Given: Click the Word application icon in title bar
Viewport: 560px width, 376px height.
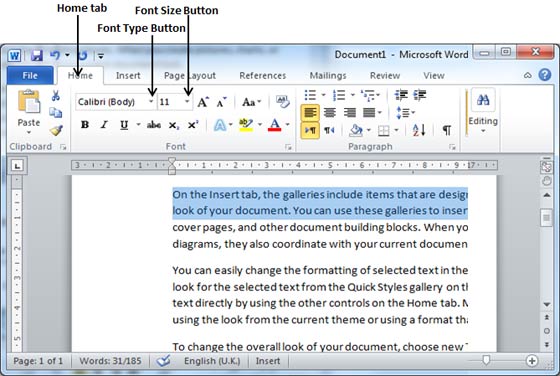Looking at the screenshot, I should pyautogui.click(x=15, y=55).
